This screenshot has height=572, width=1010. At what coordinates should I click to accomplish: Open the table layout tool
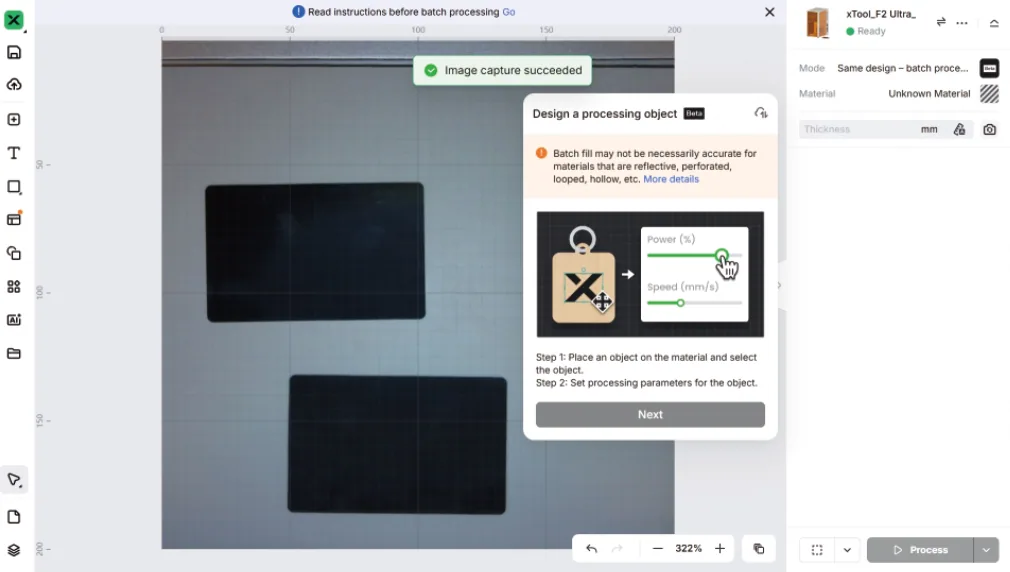14,219
